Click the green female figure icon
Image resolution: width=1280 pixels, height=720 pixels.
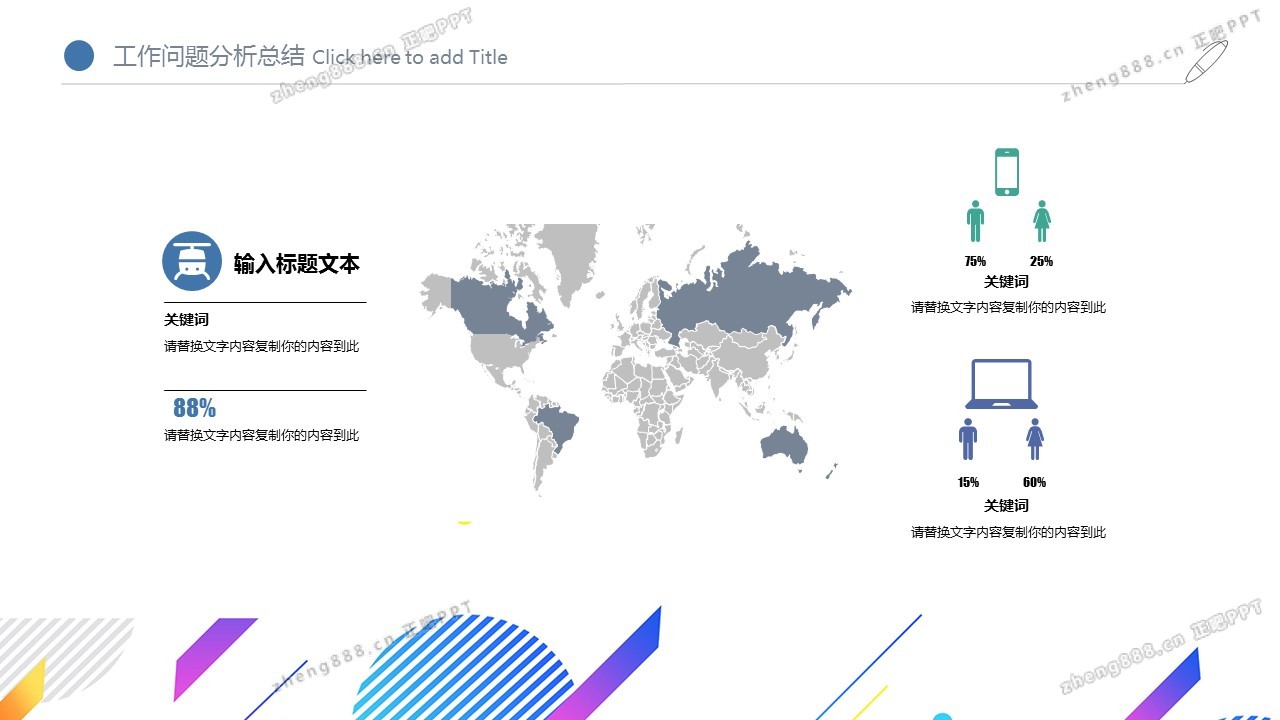point(1041,221)
